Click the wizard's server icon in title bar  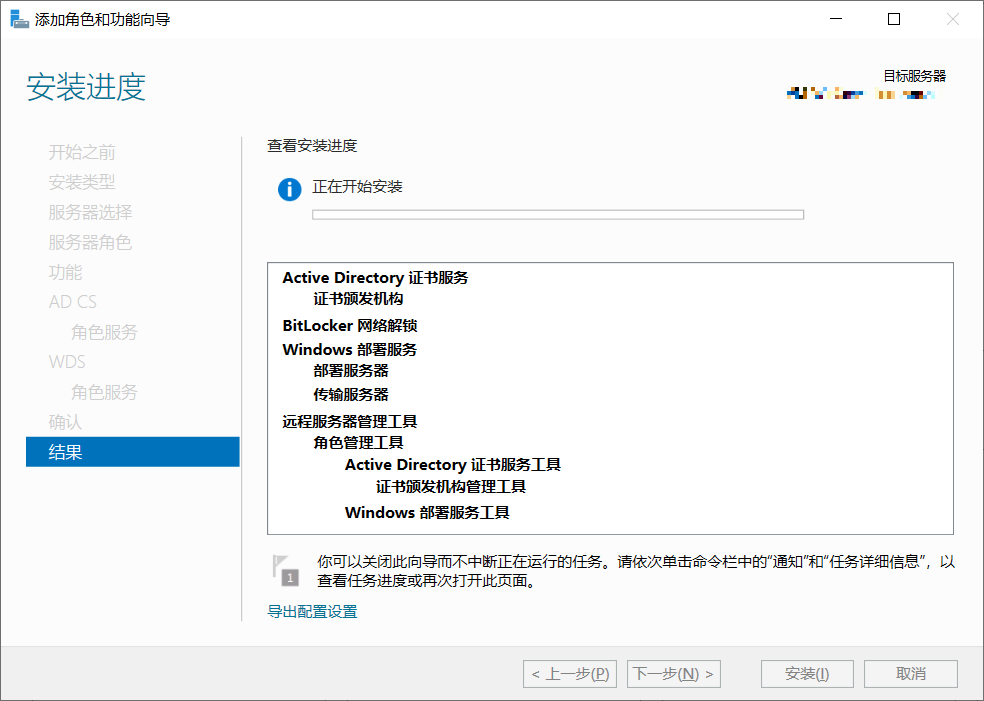pyautogui.click(x=19, y=18)
